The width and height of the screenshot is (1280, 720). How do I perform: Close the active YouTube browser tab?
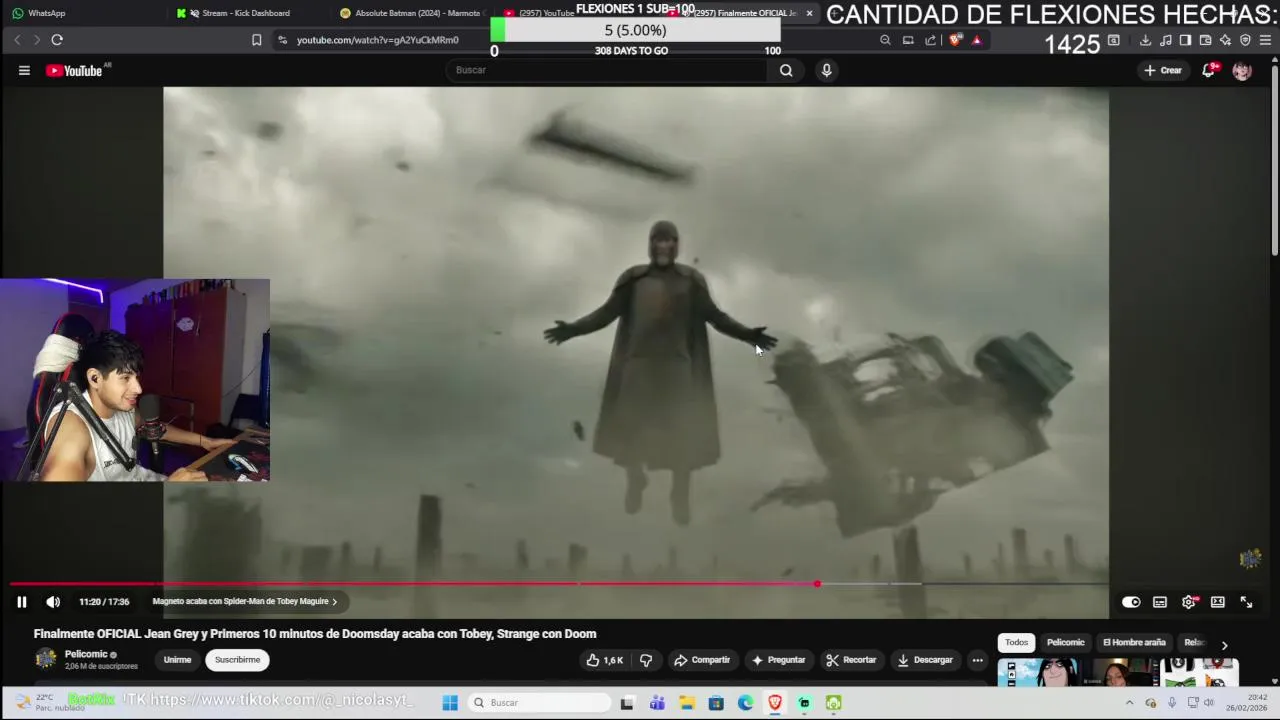click(809, 13)
